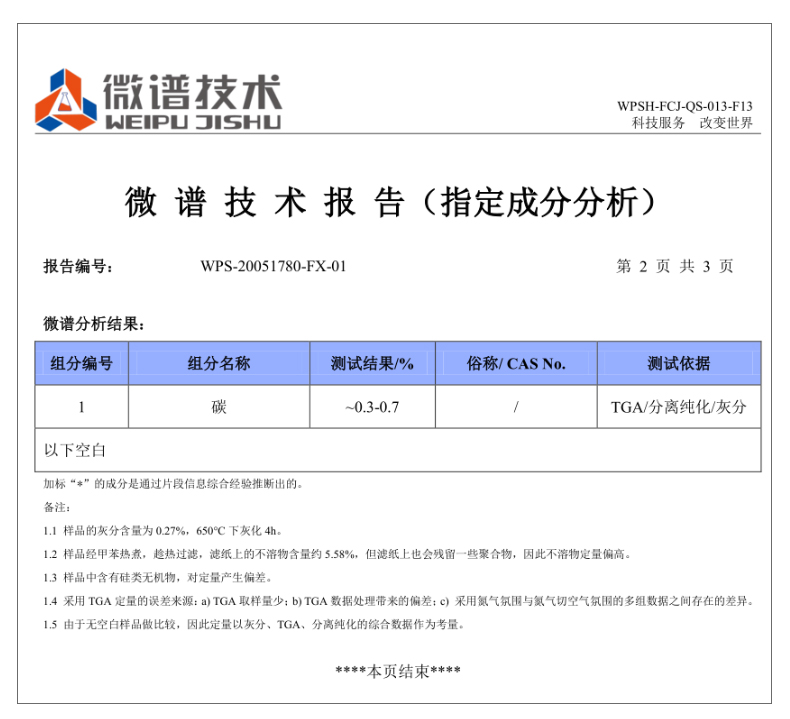Screen dimensions: 790x719
Task: Click note 1.5 about no blank sample
Action: pos(254,624)
